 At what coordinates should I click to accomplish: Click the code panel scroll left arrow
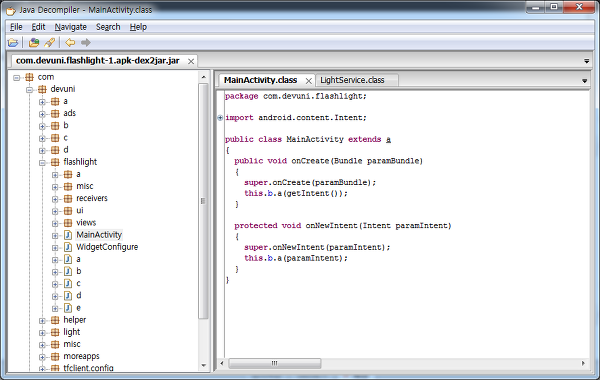(x=222, y=363)
